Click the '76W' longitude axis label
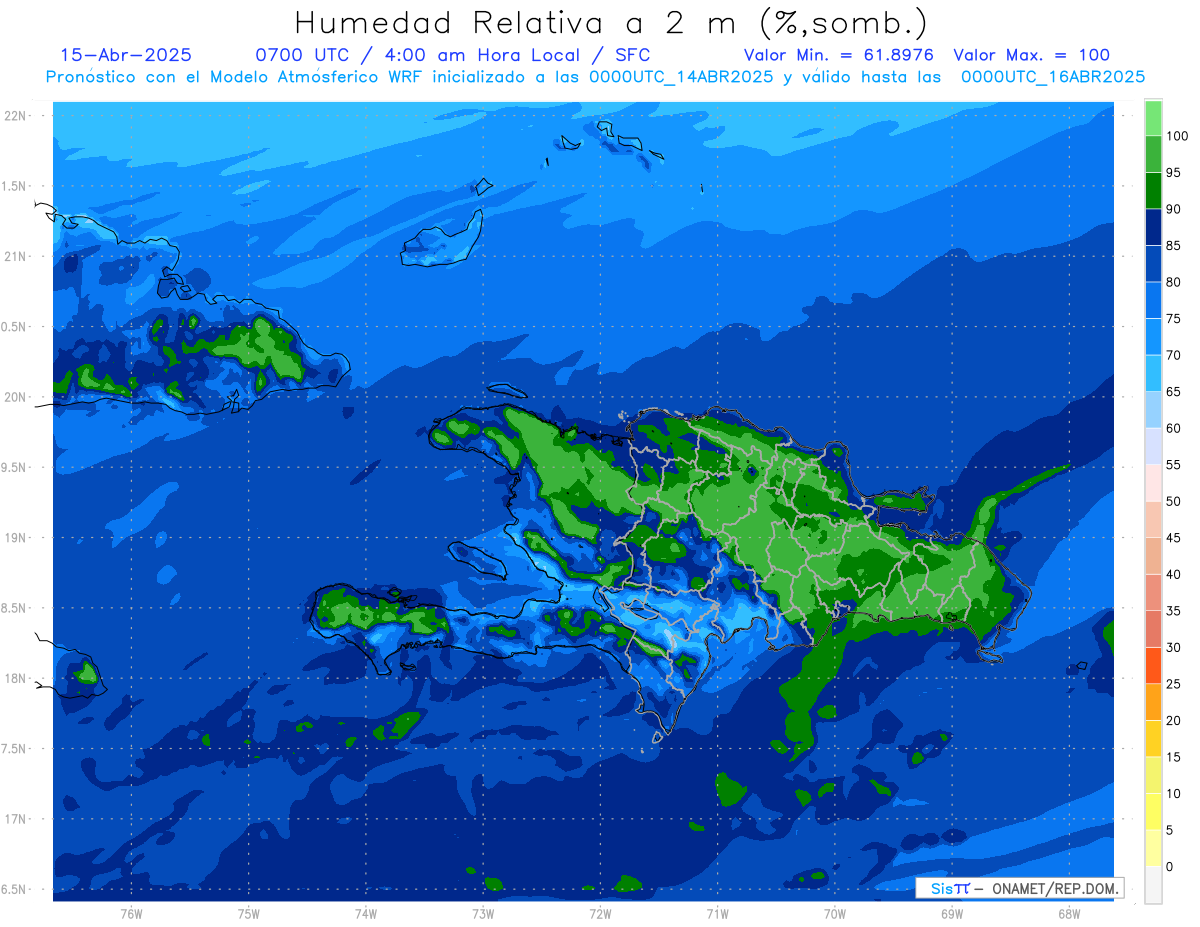Viewport: 1200px width, 927px height. click(x=131, y=913)
